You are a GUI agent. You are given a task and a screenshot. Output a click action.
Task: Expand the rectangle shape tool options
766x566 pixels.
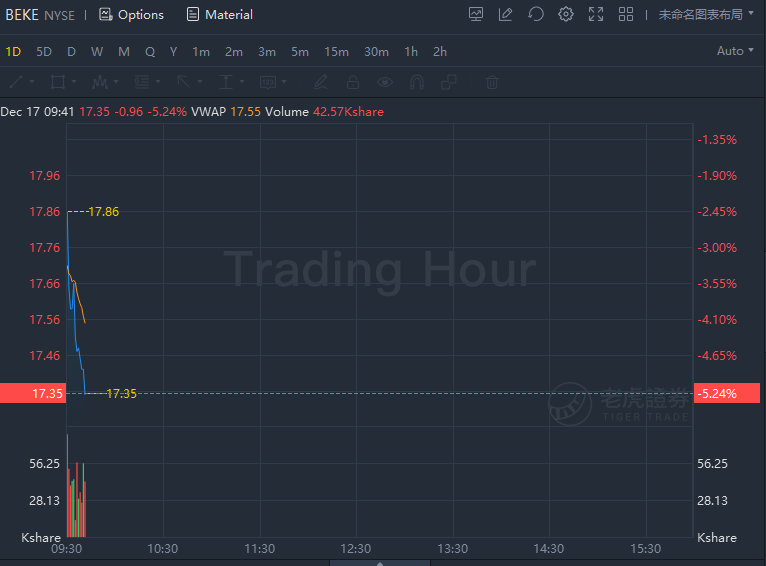pyautogui.click(x=74, y=82)
